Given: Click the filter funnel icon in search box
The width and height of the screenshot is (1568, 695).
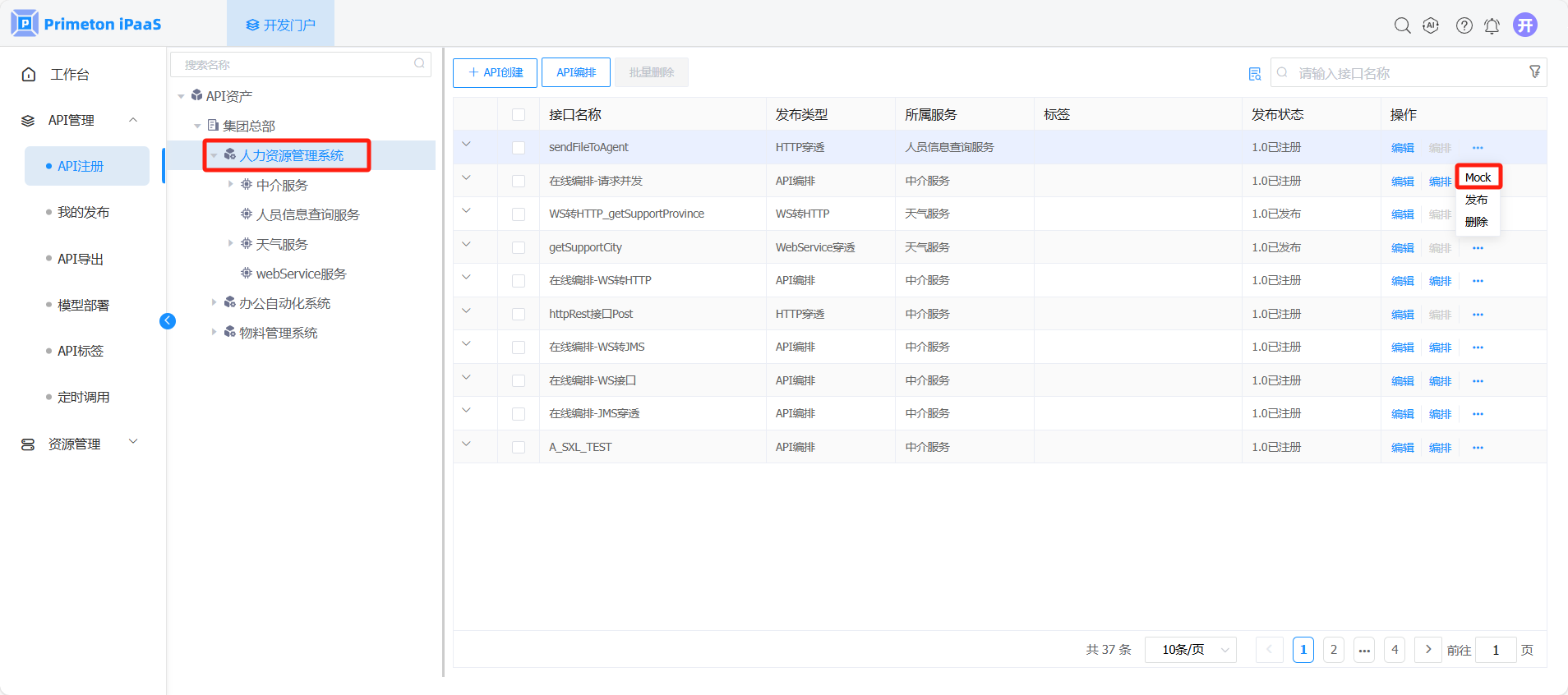Looking at the screenshot, I should coord(1534,72).
